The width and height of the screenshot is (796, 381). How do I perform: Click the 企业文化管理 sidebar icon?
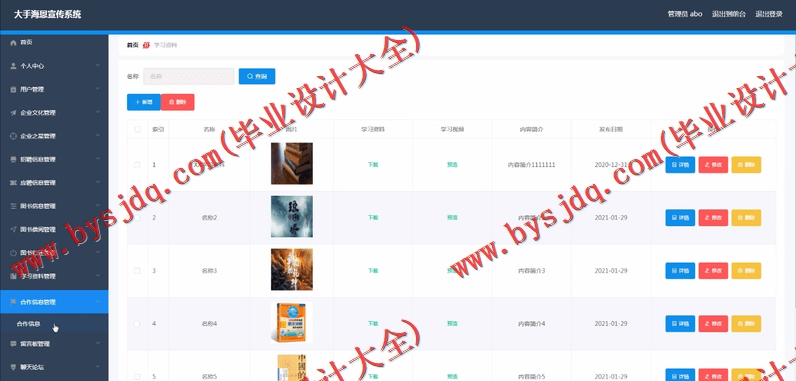pyautogui.click(x=14, y=113)
